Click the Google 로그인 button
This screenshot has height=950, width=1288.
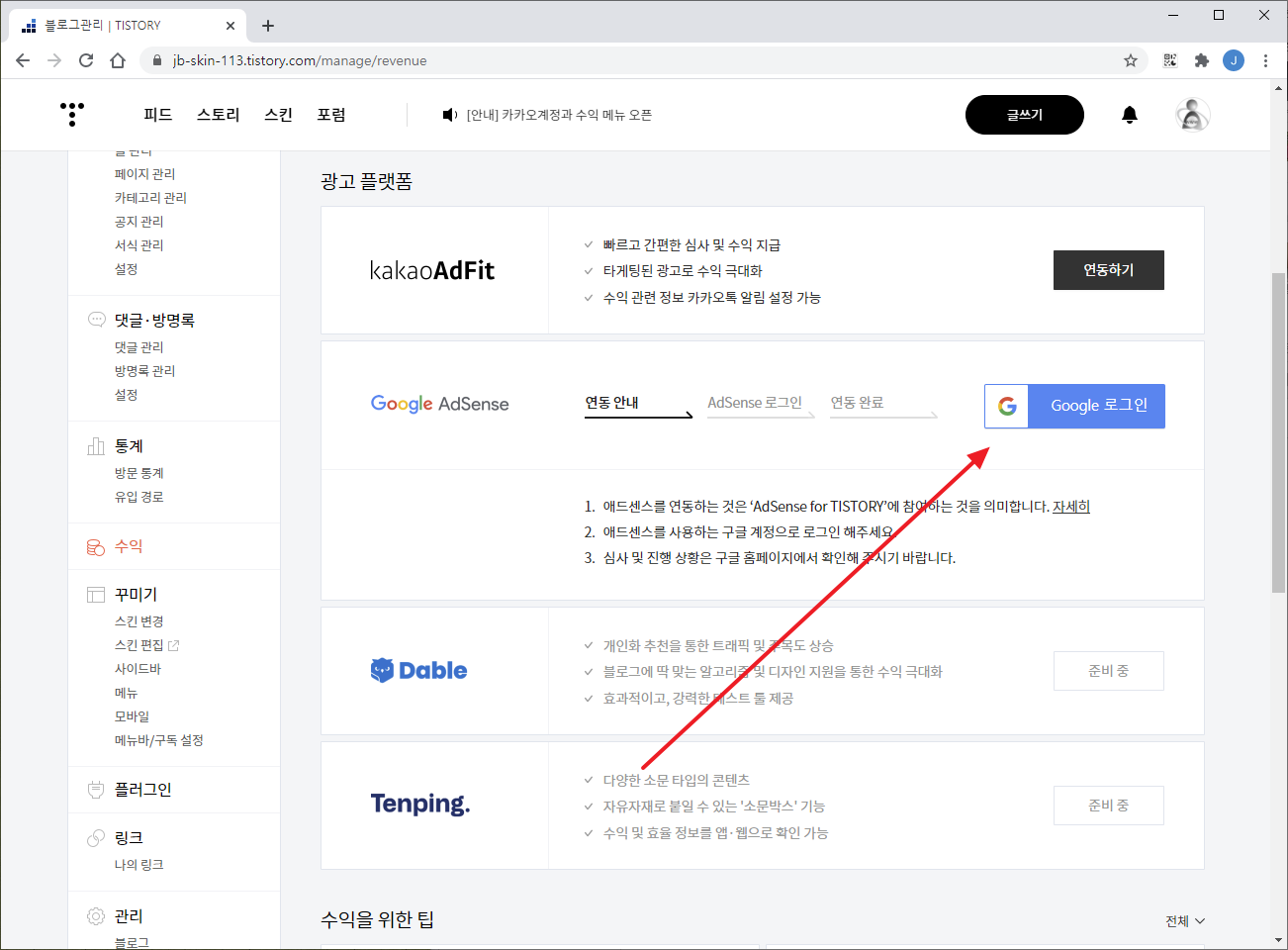coord(1074,406)
